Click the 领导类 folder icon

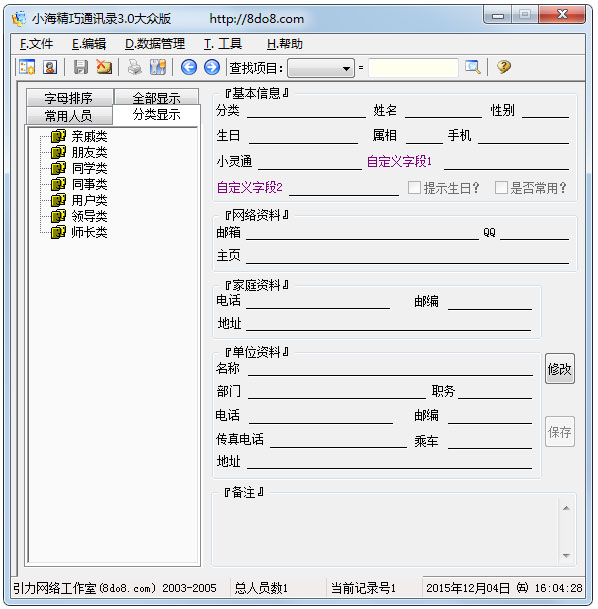pyautogui.click(x=58, y=216)
